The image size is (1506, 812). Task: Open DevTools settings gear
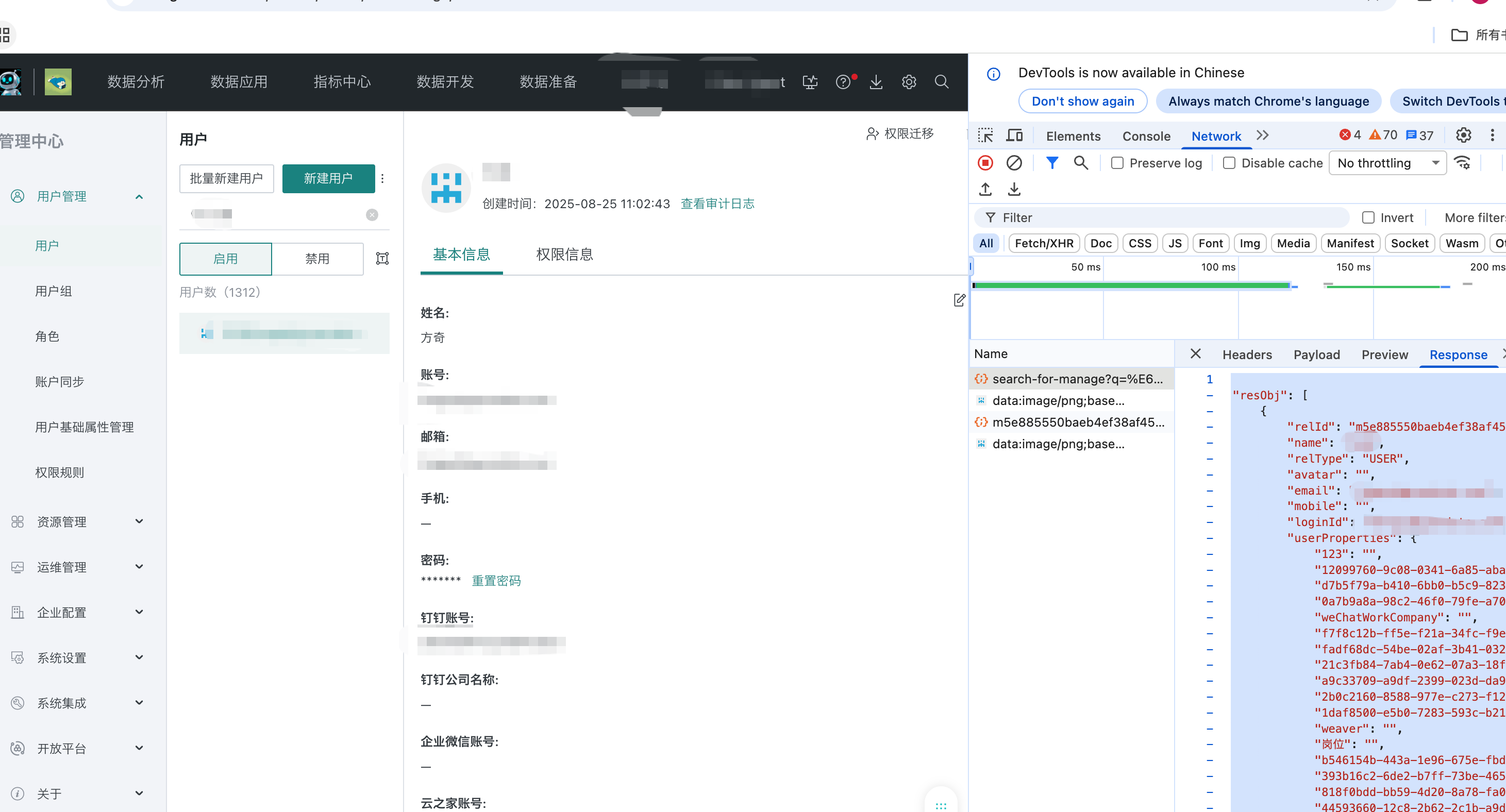click(1463, 136)
